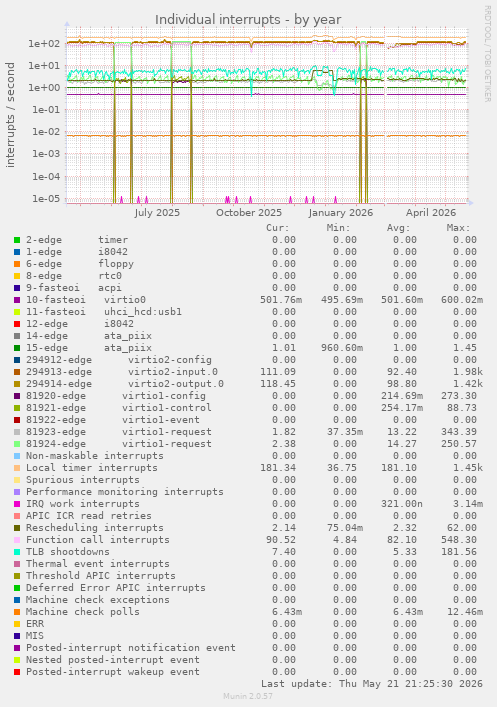Click the Munin 2.0.57 footer text
Image resolution: width=497 pixels, height=707 pixels.
pos(248,696)
